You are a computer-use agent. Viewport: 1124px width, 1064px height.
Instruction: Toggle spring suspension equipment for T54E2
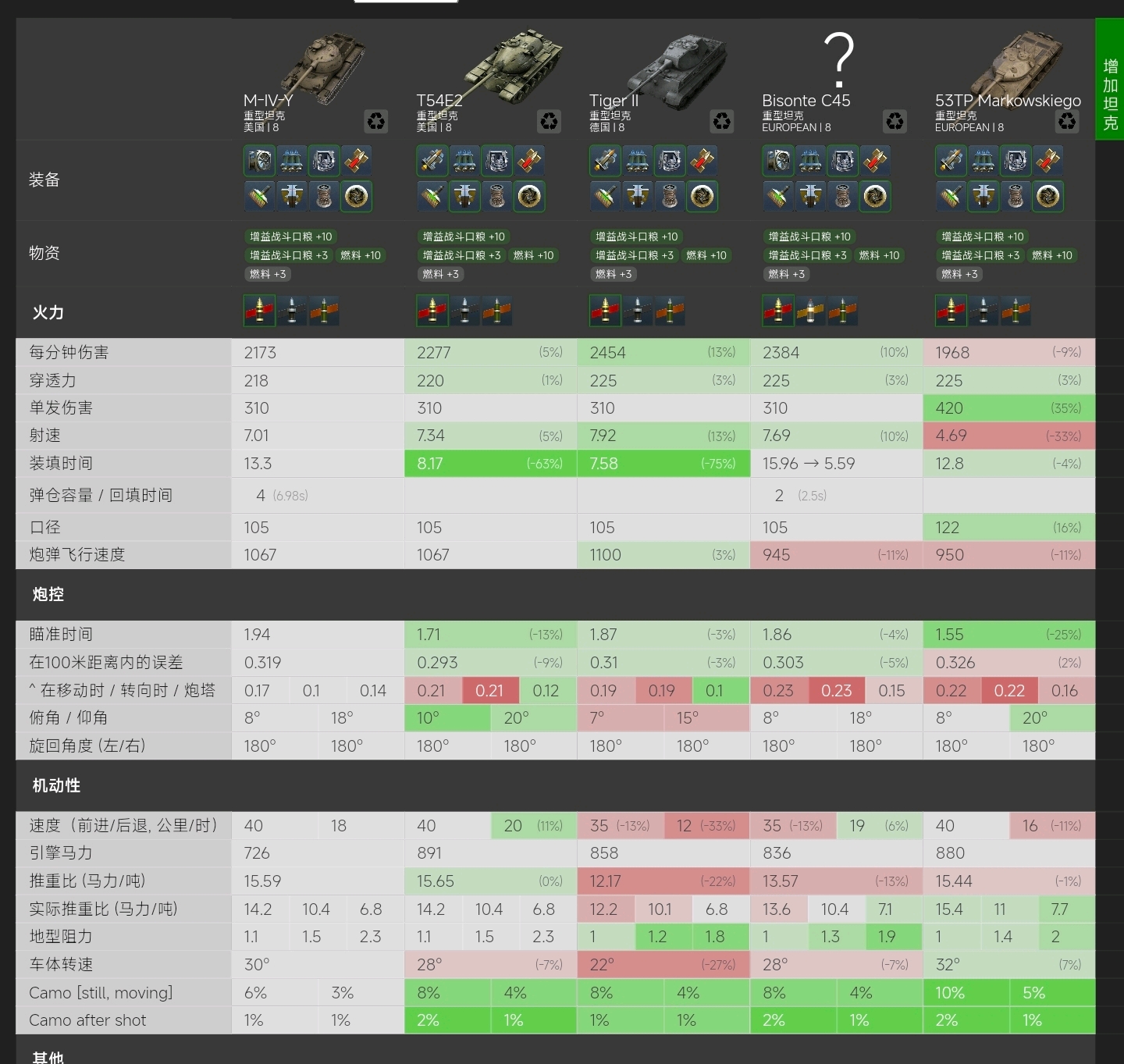point(496,196)
